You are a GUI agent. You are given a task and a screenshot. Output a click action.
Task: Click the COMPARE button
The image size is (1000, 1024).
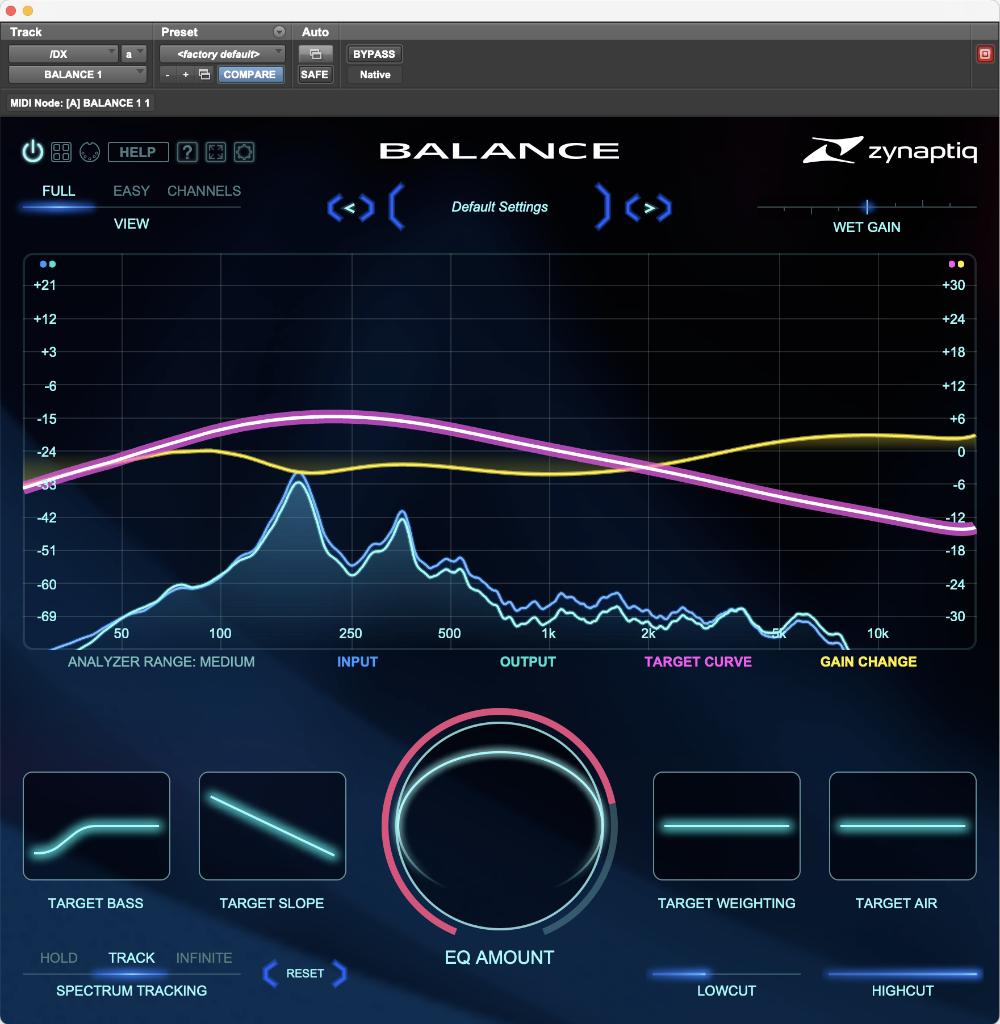(250, 74)
